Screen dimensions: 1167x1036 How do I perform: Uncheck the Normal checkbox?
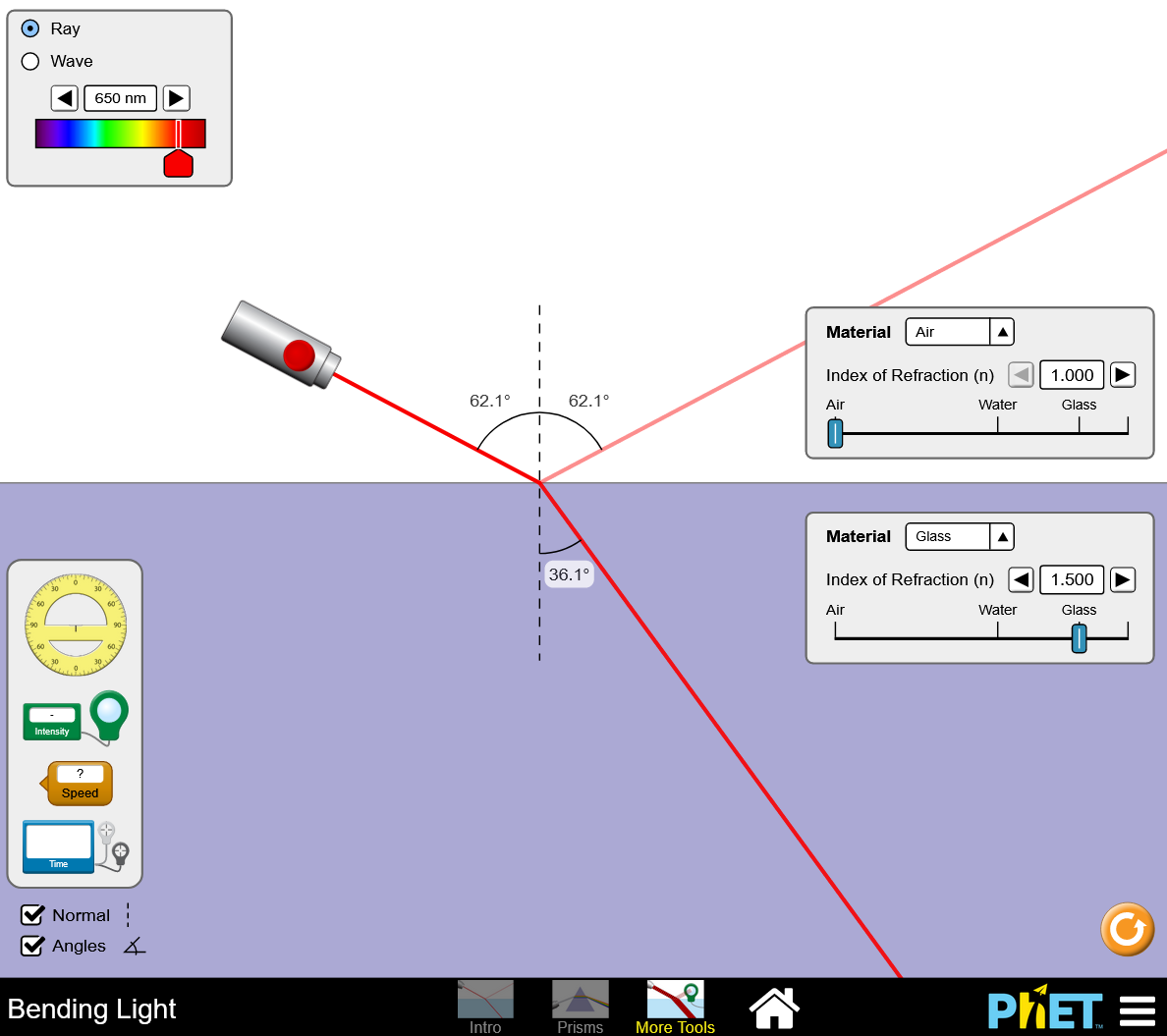point(33,915)
